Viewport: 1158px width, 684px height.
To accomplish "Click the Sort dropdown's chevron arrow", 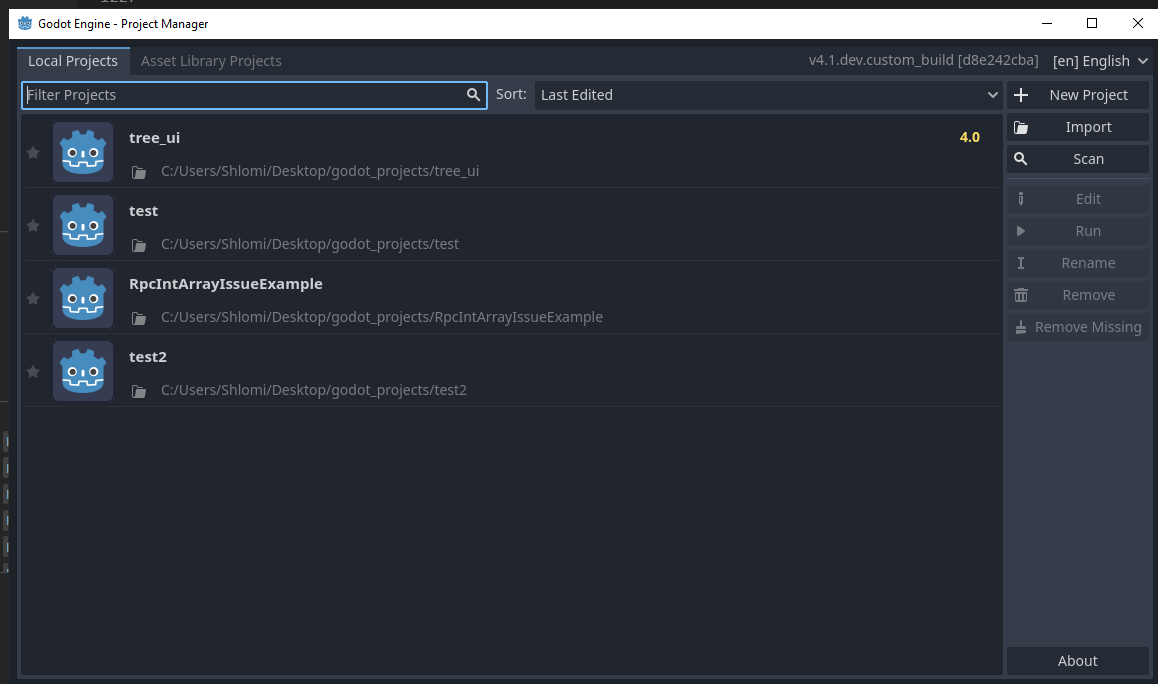I will tap(991, 95).
